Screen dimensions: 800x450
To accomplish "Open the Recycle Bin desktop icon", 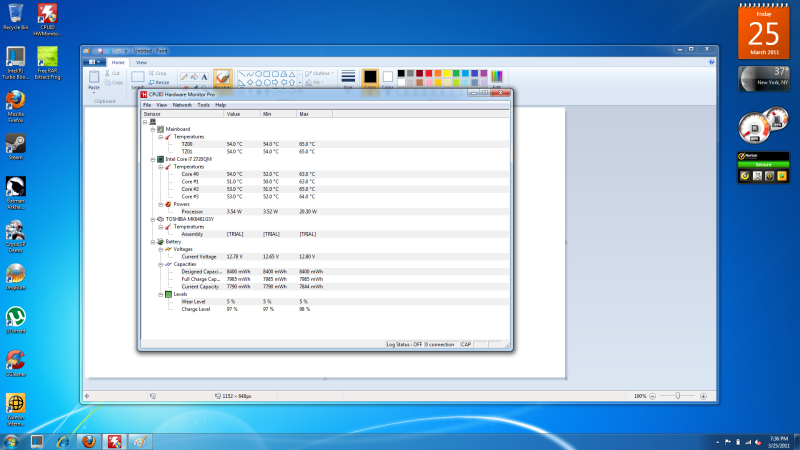I will (15, 17).
